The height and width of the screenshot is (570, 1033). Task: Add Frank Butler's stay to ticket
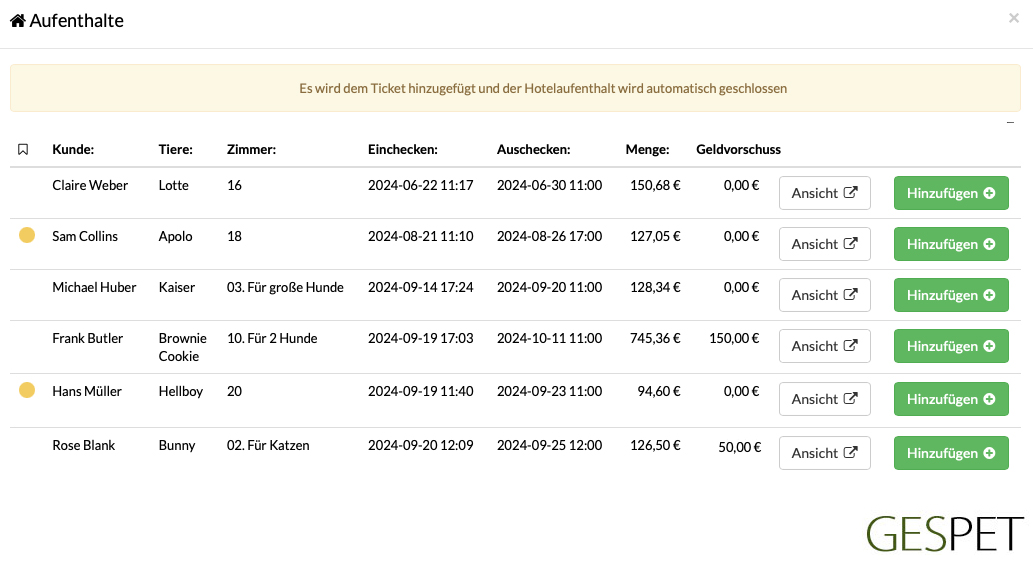click(951, 346)
